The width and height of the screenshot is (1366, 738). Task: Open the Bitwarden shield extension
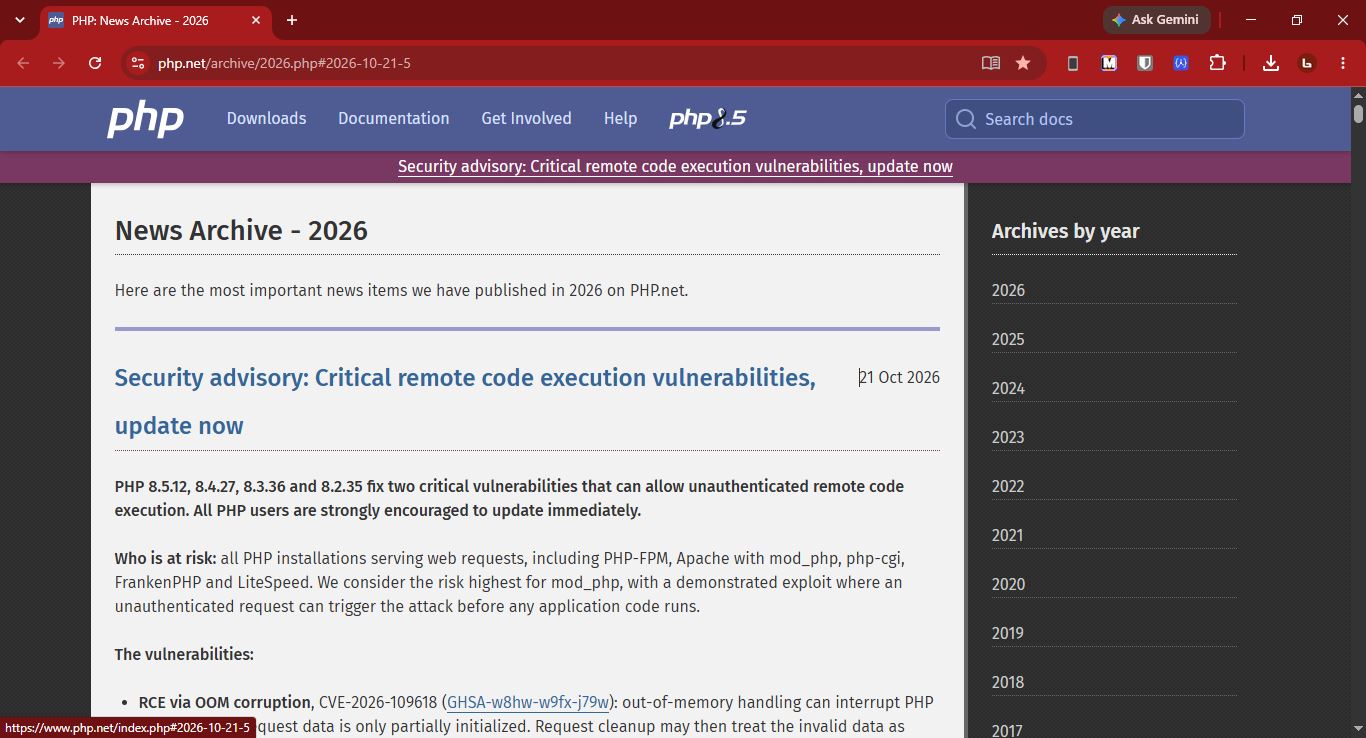pos(1145,63)
